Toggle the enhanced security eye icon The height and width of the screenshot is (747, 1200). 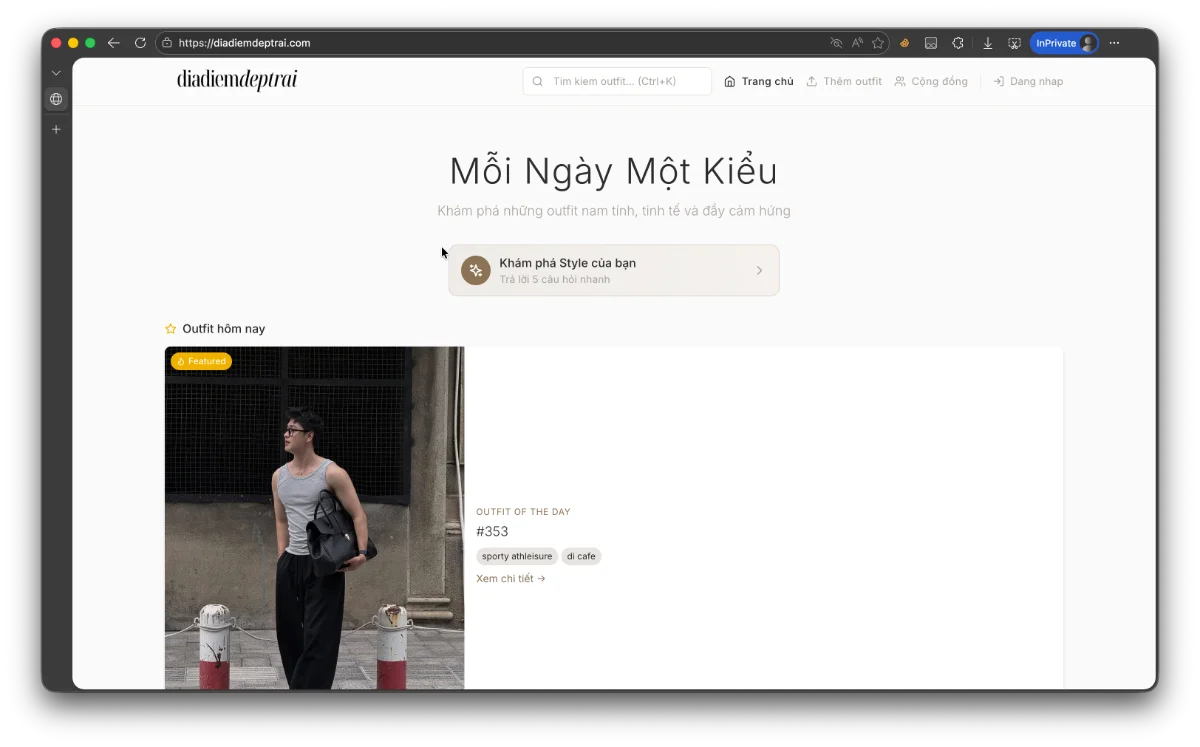(x=836, y=42)
